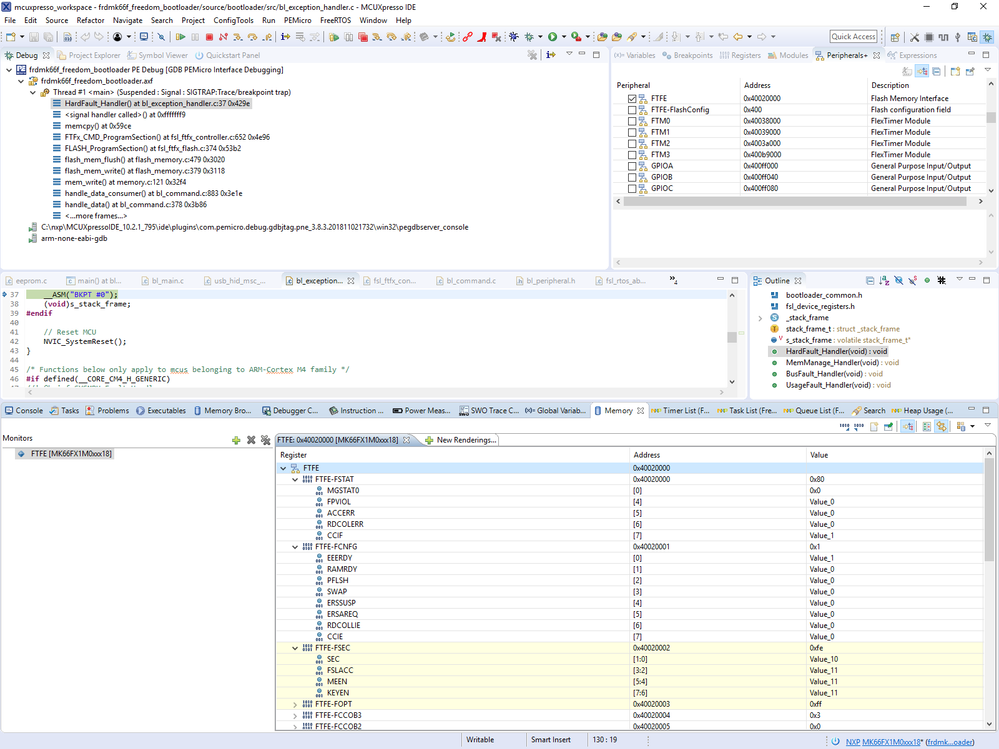Check the FTM0 peripheral checkbox
The image size is (999, 749).
point(632,121)
